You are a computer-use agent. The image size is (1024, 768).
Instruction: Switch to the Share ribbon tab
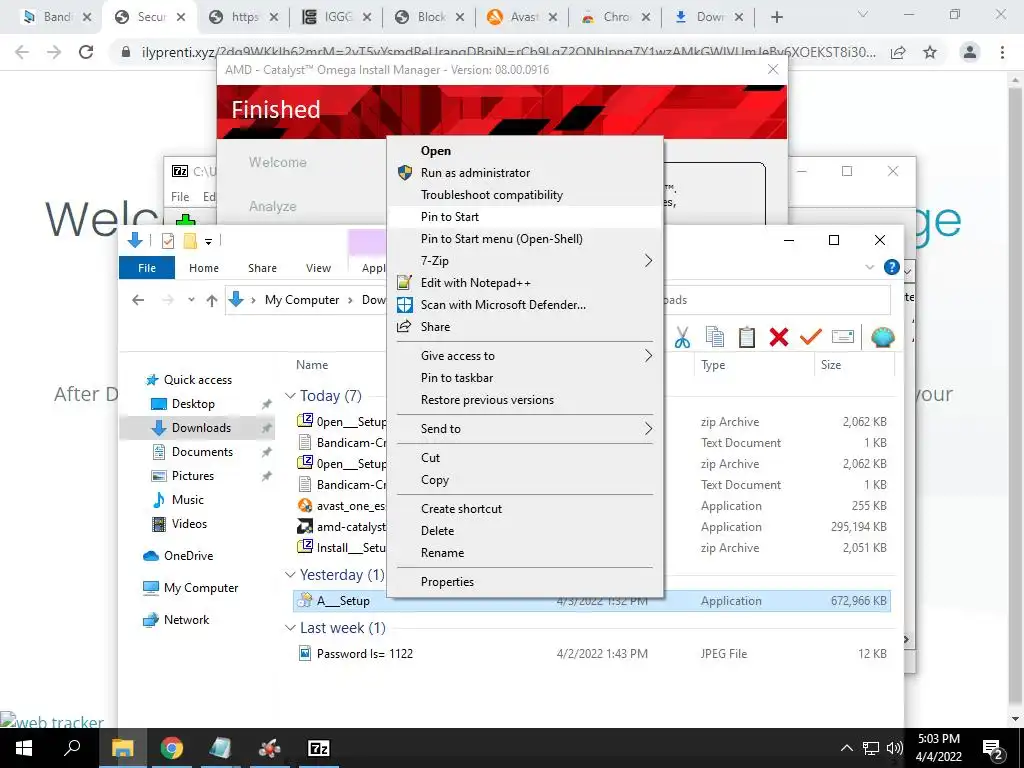click(x=262, y=268)
